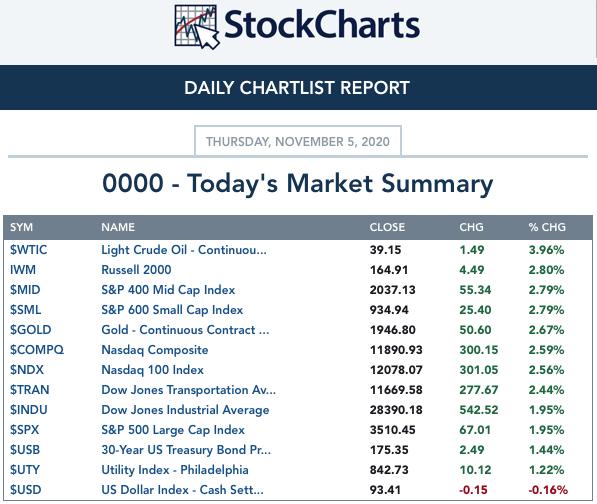This screenshot has width=597, height=504.
Task: Open the US Dollar Index link
Action: pos(182,490)
